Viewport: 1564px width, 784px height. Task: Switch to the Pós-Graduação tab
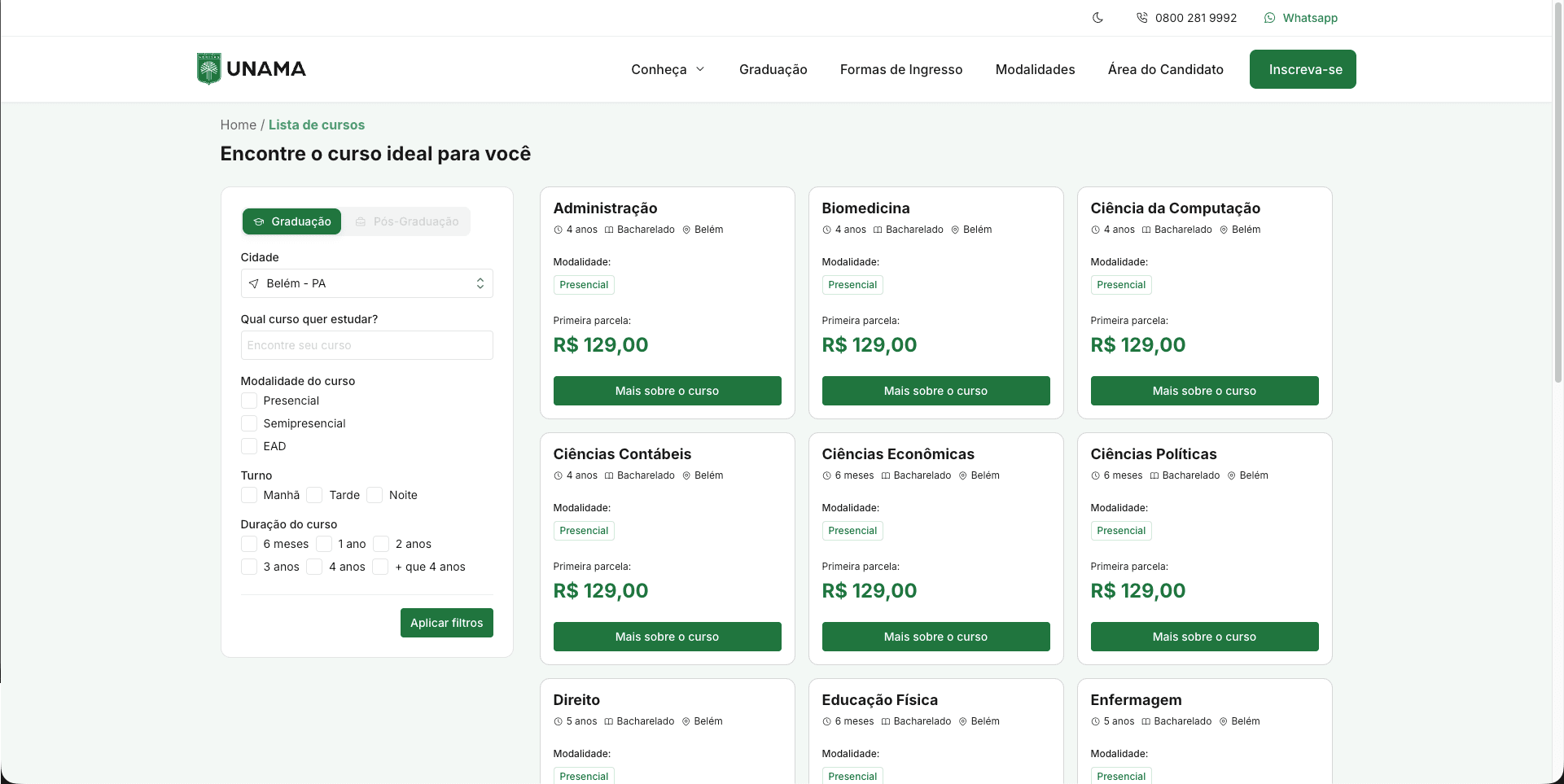coord(415,221)
